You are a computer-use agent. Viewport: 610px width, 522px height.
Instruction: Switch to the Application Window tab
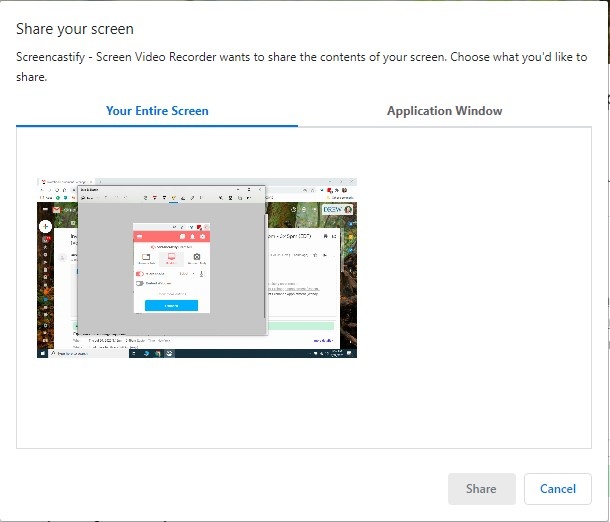tap(445, 111)
